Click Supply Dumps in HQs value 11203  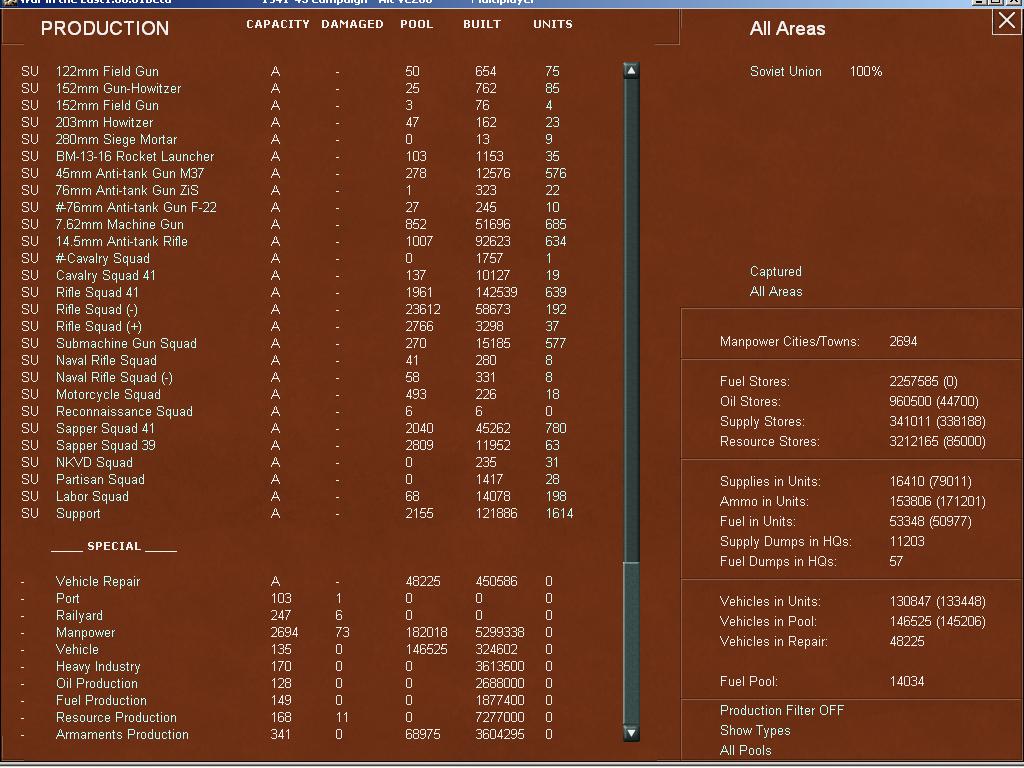907,541
